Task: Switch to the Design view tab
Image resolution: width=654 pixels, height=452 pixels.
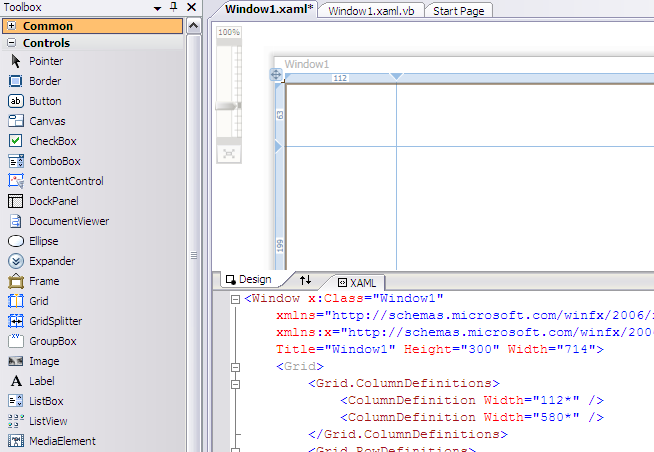Action: click(249, 279)
